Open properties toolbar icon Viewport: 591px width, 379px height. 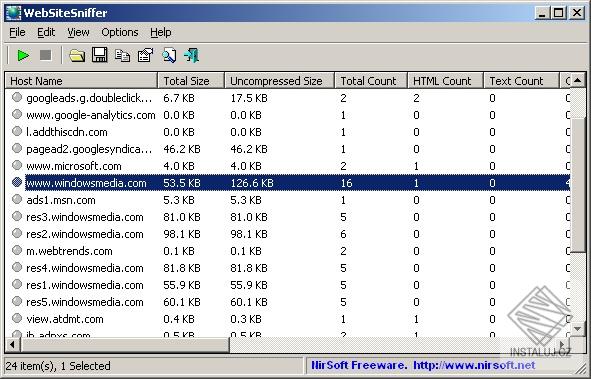pyautogui.click(x=145, y=55)
